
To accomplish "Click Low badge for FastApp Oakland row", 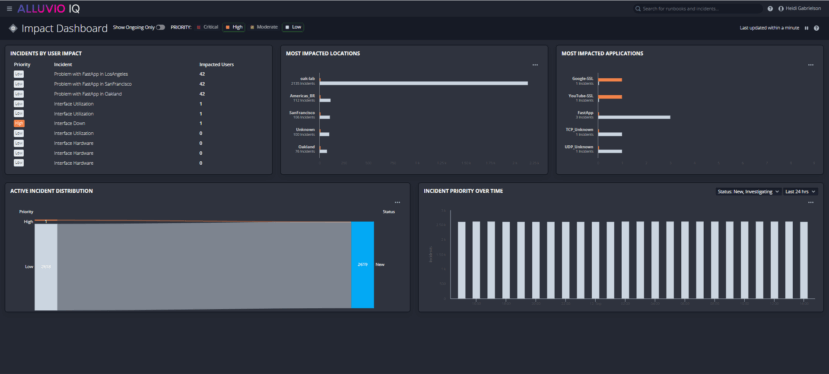I will click(19, 94).
